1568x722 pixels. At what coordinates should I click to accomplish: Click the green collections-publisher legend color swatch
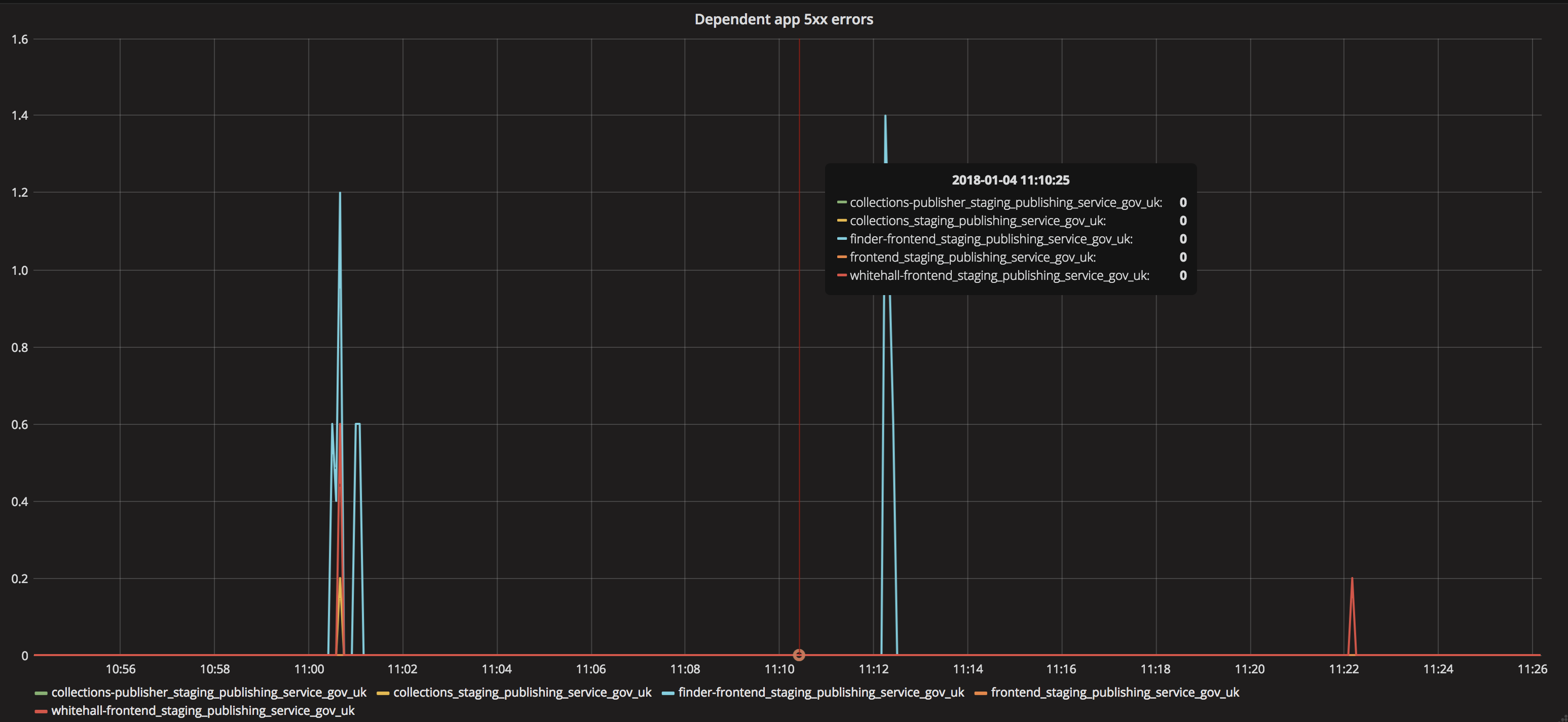click(41, 693)
